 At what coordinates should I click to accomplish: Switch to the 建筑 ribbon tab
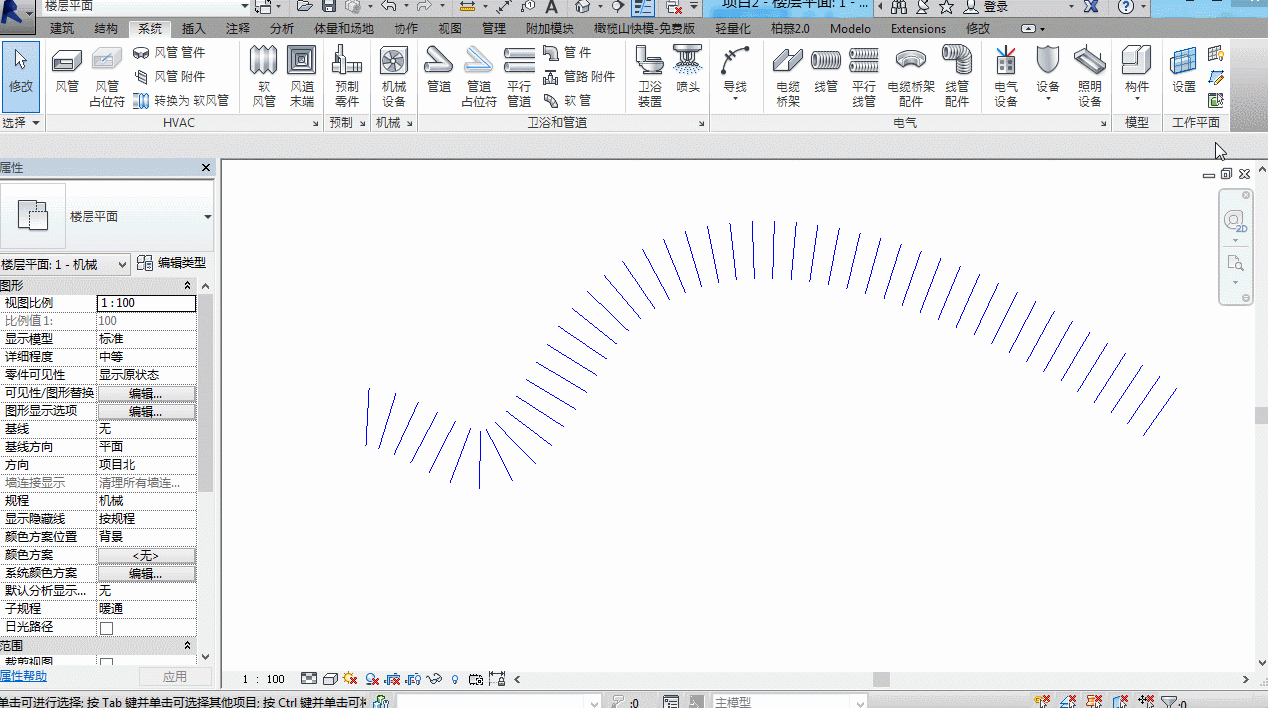[62, 29]
